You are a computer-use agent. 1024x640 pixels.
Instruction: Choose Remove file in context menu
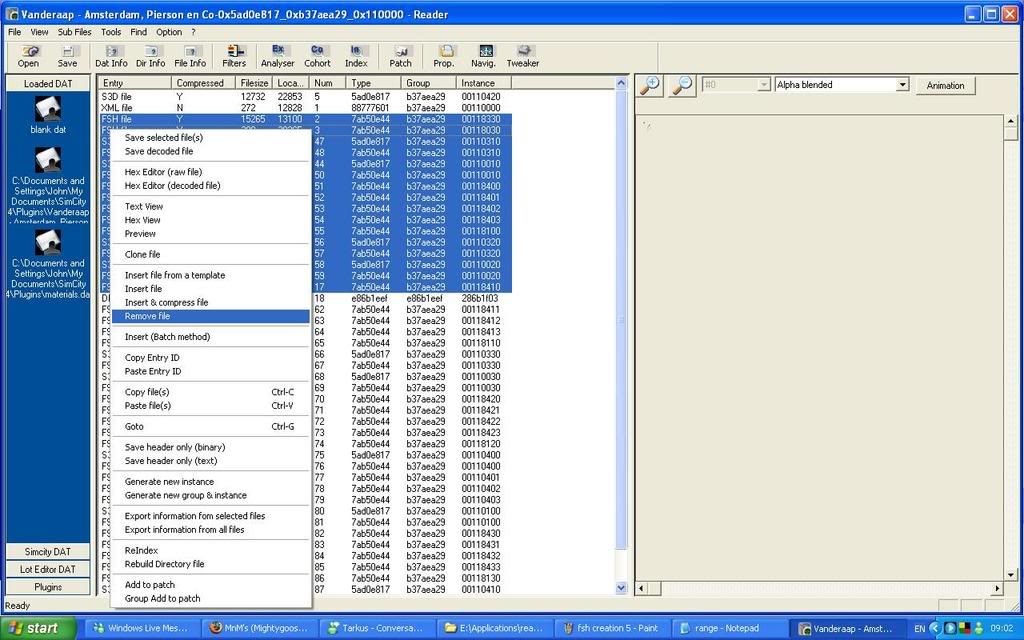click(210, 317)
